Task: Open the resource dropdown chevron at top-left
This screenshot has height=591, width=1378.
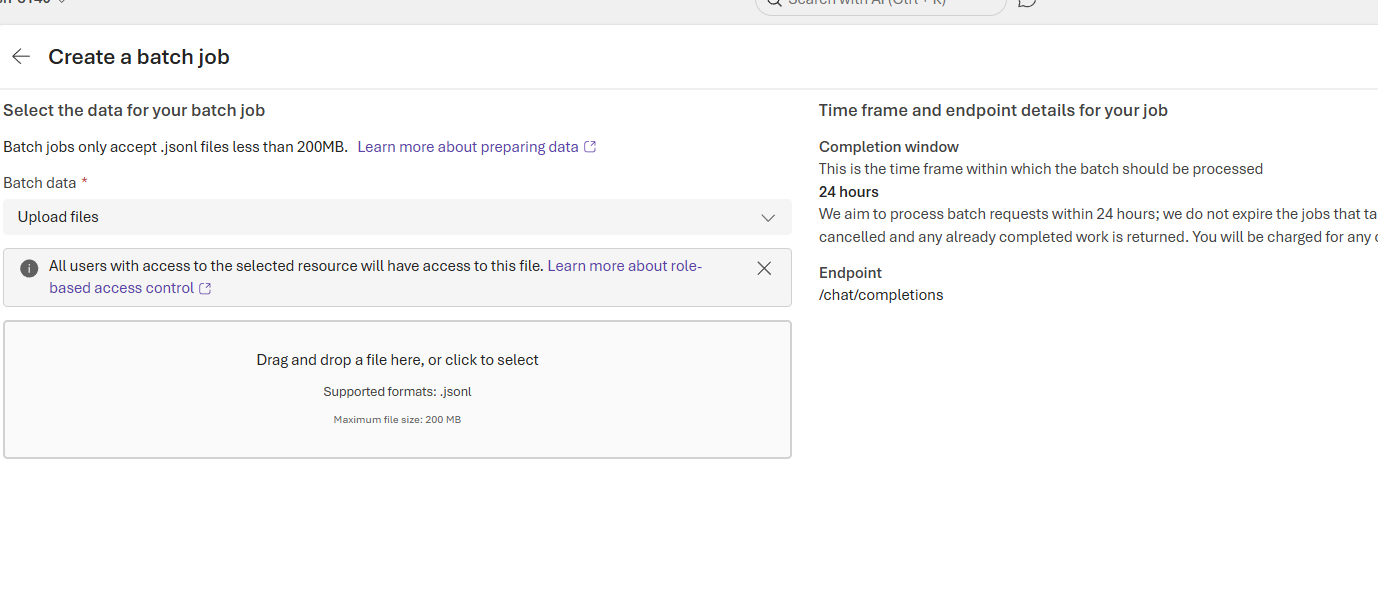Action: 62,2
